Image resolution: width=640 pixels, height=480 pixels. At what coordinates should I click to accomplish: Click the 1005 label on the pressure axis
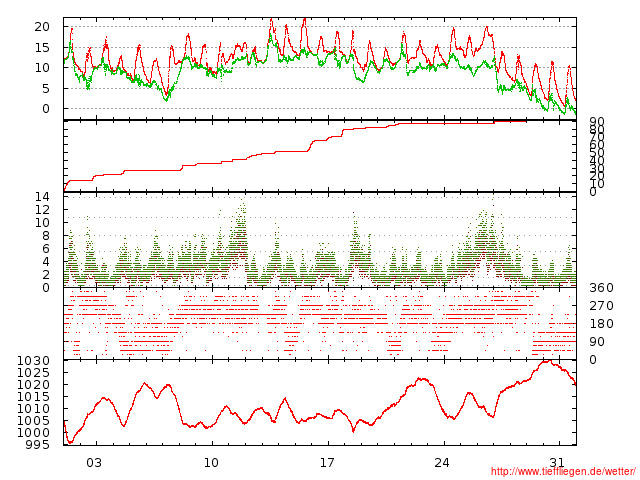click(33, 421)
